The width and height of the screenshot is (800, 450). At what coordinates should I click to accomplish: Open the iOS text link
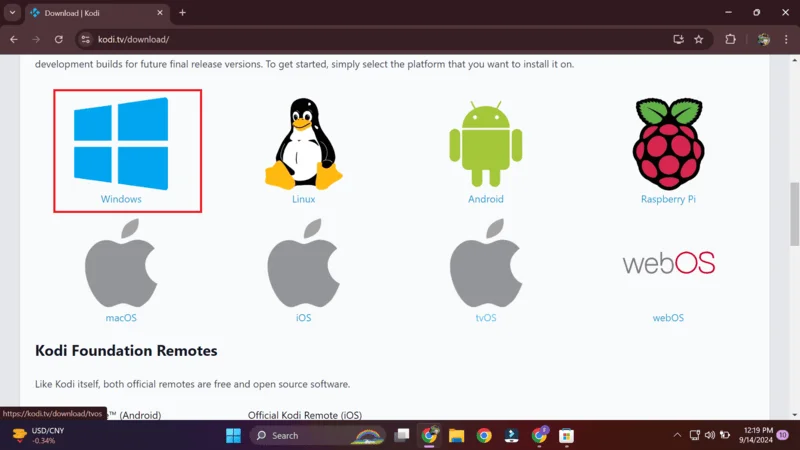304,318
